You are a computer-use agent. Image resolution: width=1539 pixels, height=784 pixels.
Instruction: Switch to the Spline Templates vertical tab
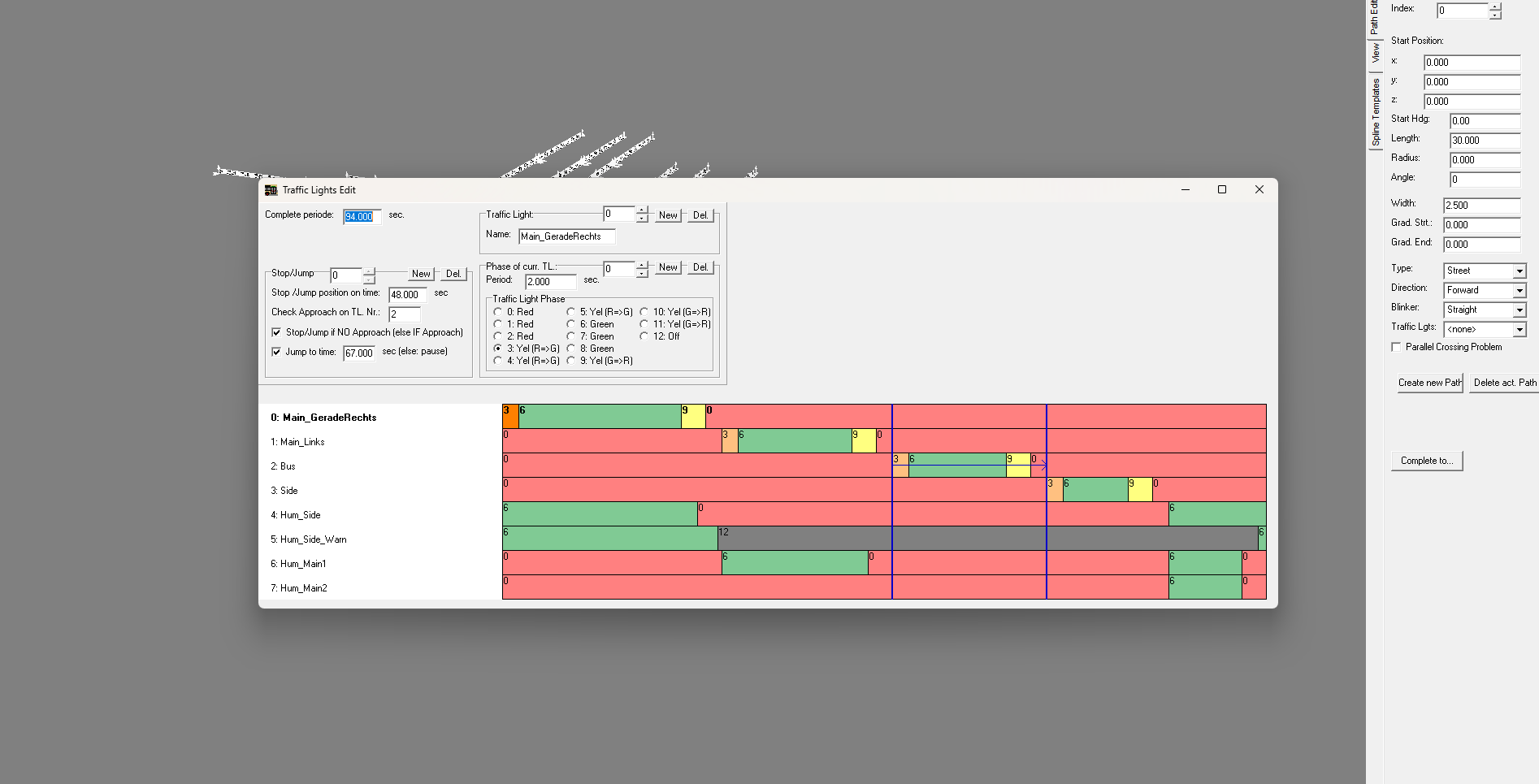coord(1375,112)
